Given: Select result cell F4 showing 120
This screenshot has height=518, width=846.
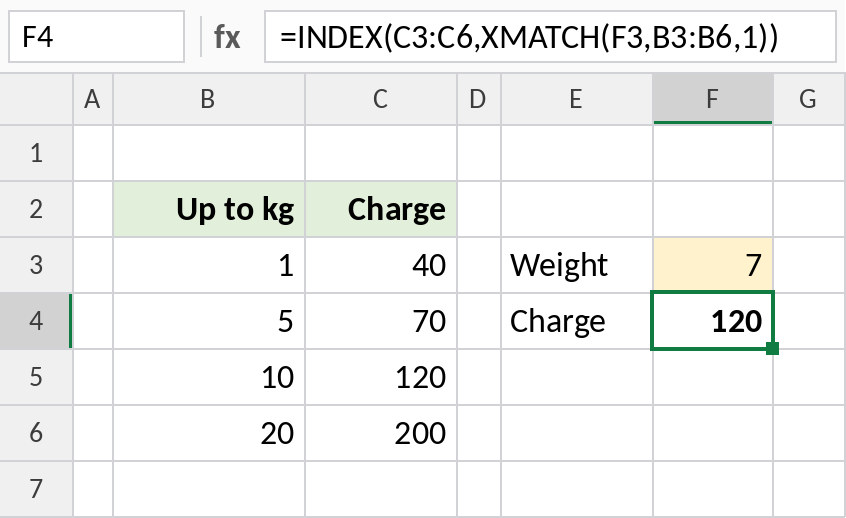Looking at the screenshot, I should 713,321.
